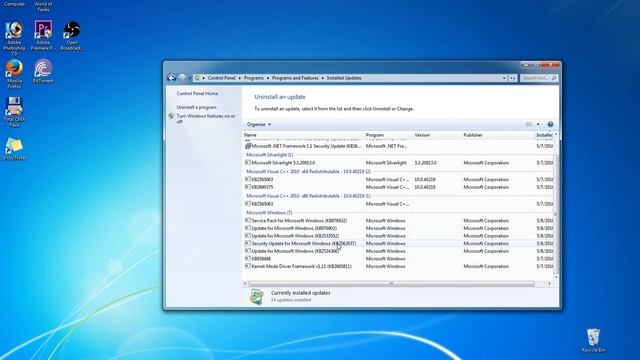Select the World of Tanks desktop shortcut
The image size is (640, 360).
(43, 7)
